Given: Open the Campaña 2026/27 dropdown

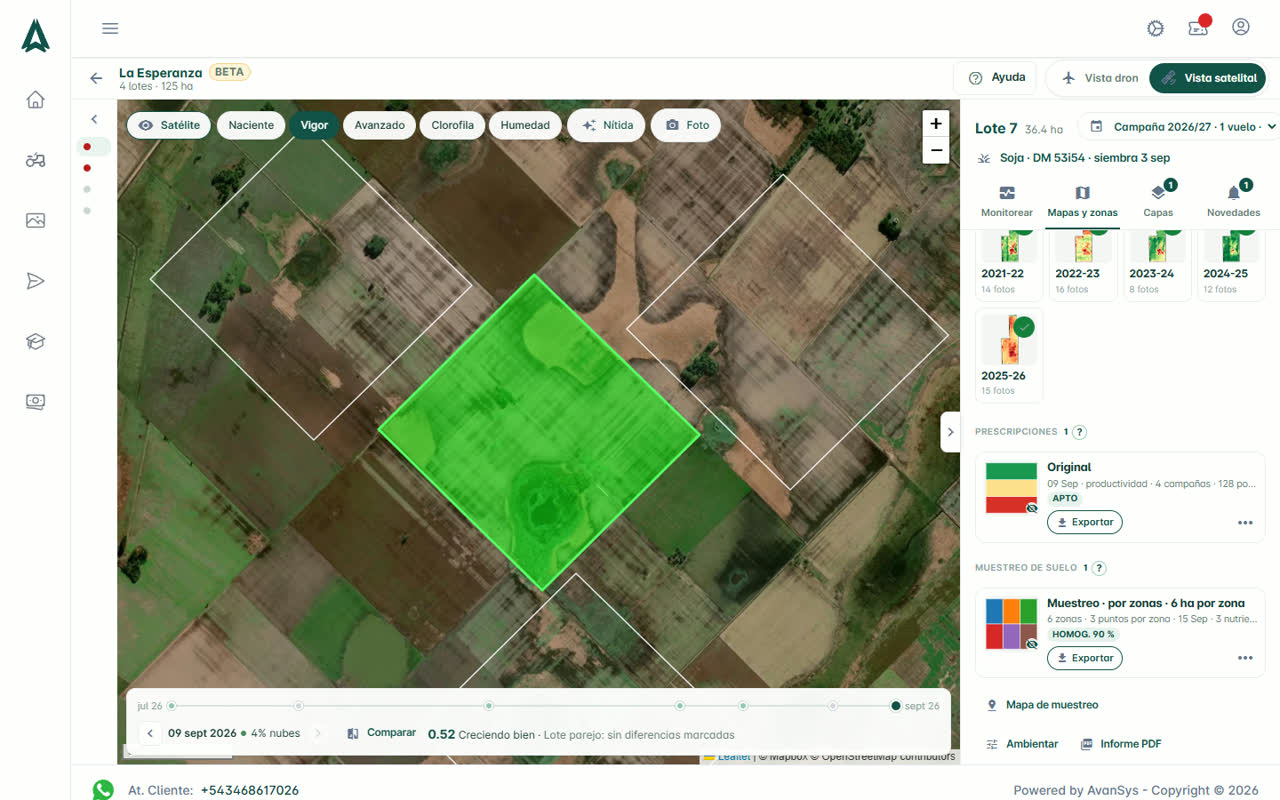Looking at the screenshot, I should pyautogui.click(x=1178, y=127).
